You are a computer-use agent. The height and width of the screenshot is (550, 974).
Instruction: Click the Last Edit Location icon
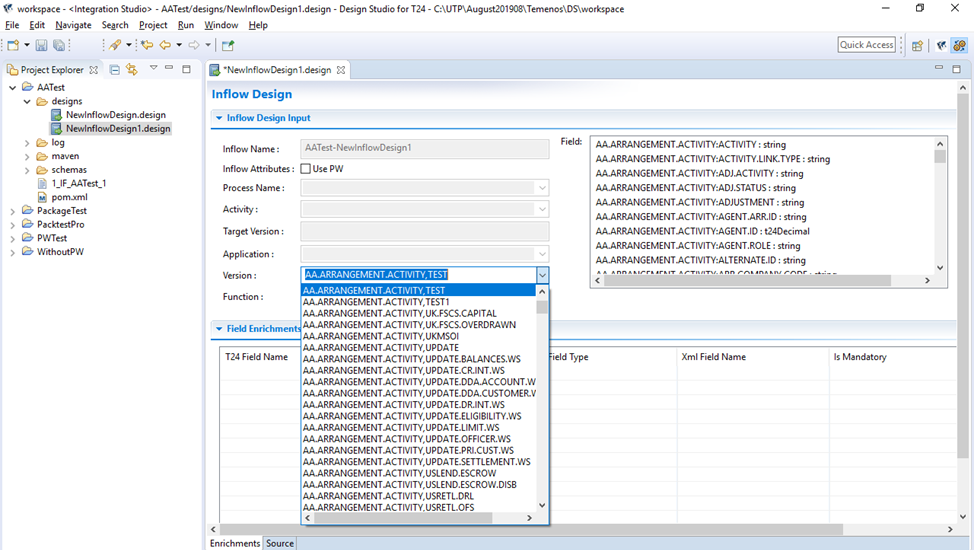147,45
